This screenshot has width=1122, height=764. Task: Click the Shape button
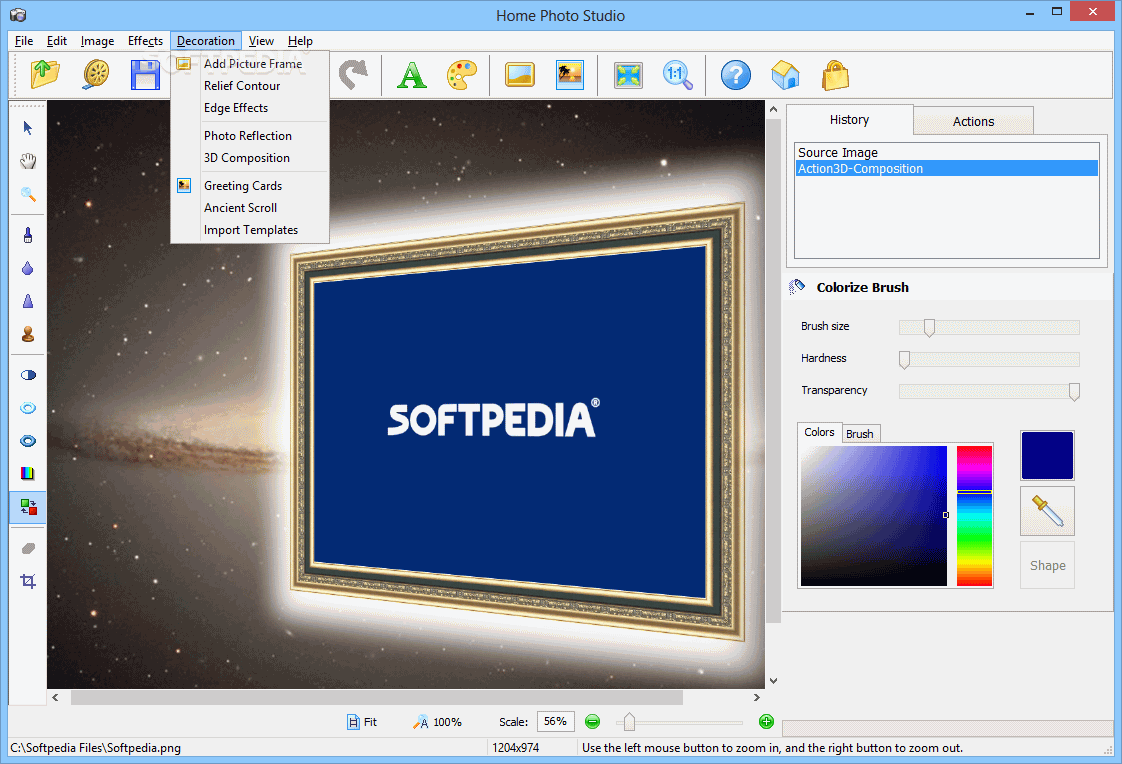(x=1048, y=565)
